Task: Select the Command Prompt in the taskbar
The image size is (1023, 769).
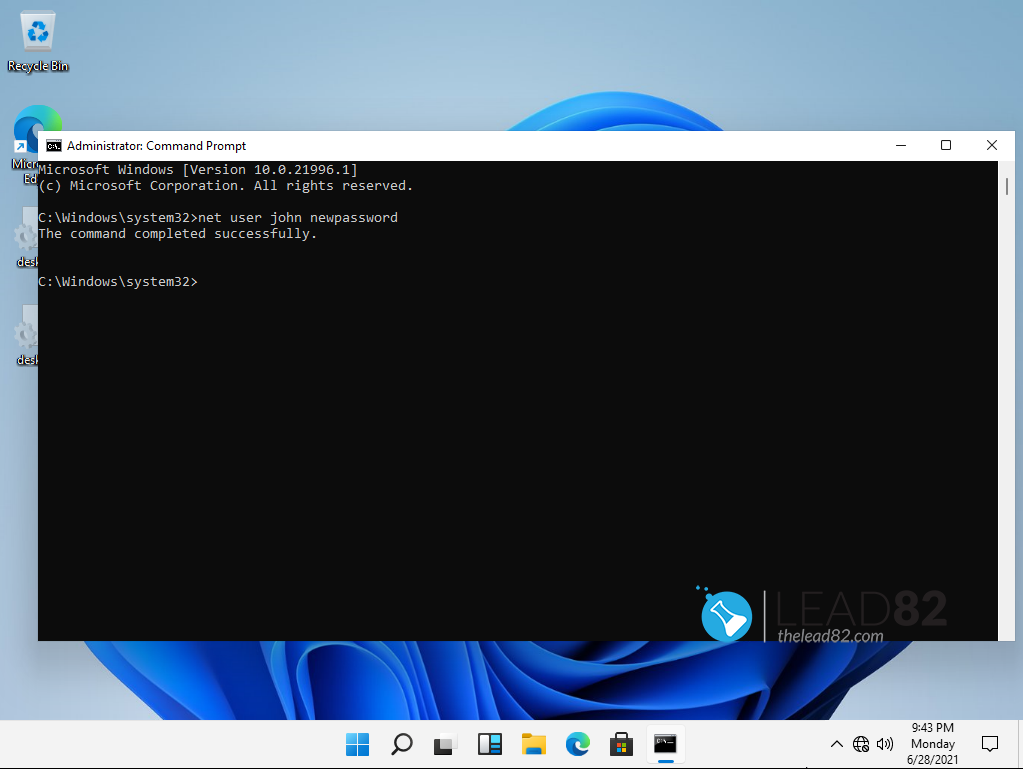Action: click(665, 744)
